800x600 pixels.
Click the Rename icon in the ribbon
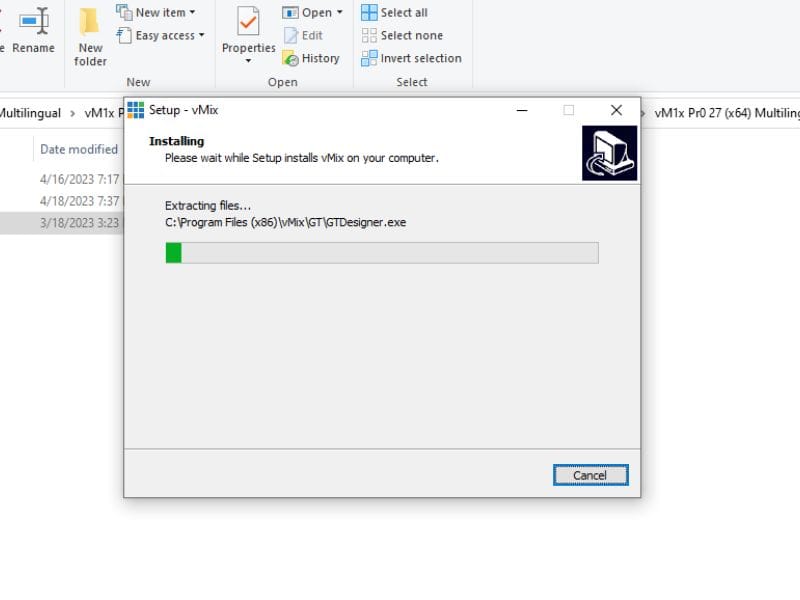point(34,21)
